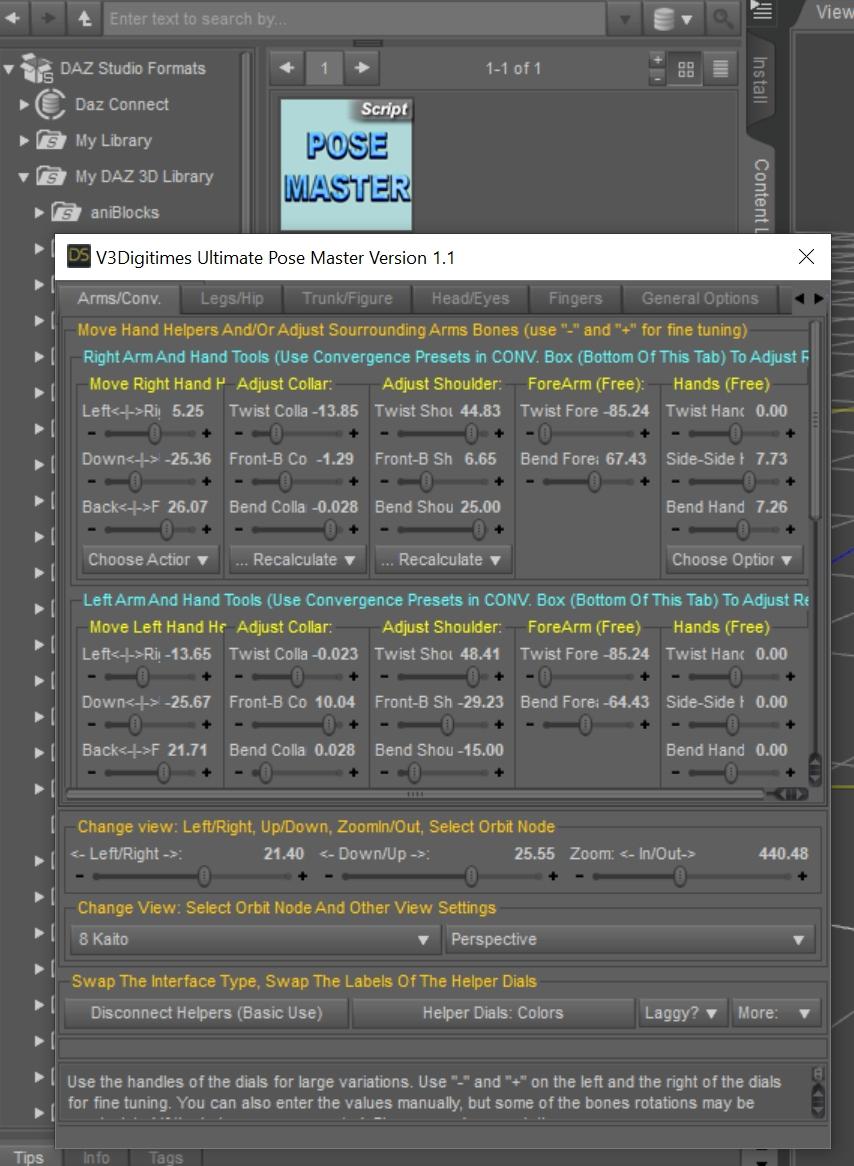Click the magnifier search icon

point(722,19)
